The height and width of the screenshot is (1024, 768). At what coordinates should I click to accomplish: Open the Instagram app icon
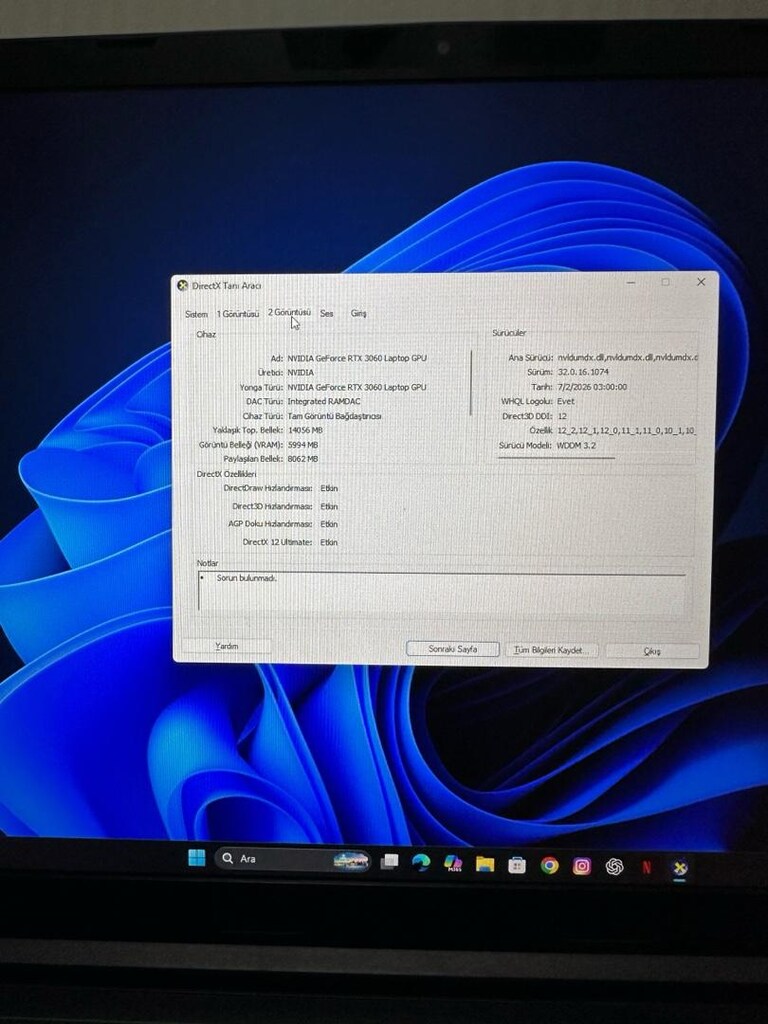[581, 866]
